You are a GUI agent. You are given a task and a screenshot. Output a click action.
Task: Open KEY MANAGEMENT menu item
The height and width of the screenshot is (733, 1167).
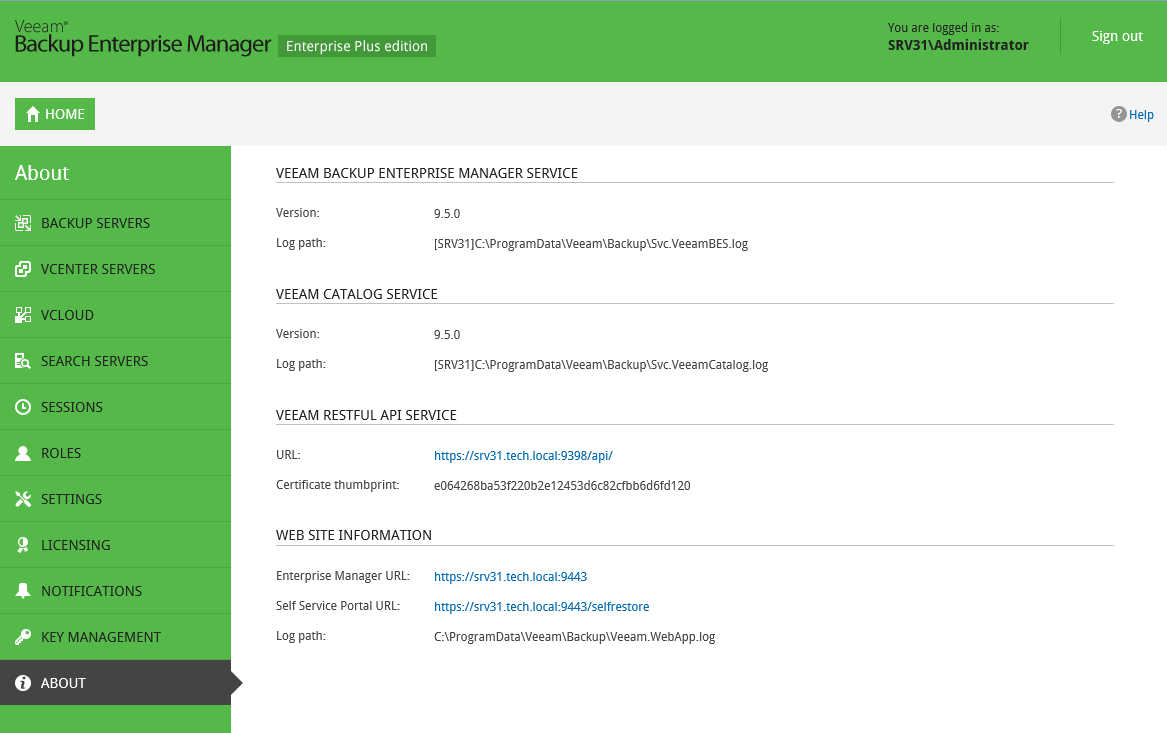[115, 637]
